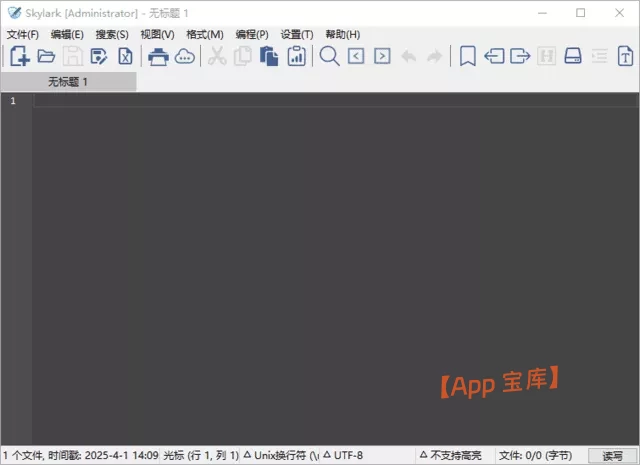Screen dimensions: 640x465
Task: Click the cloud icon in the toolbar
Action: tap(185, 57)
